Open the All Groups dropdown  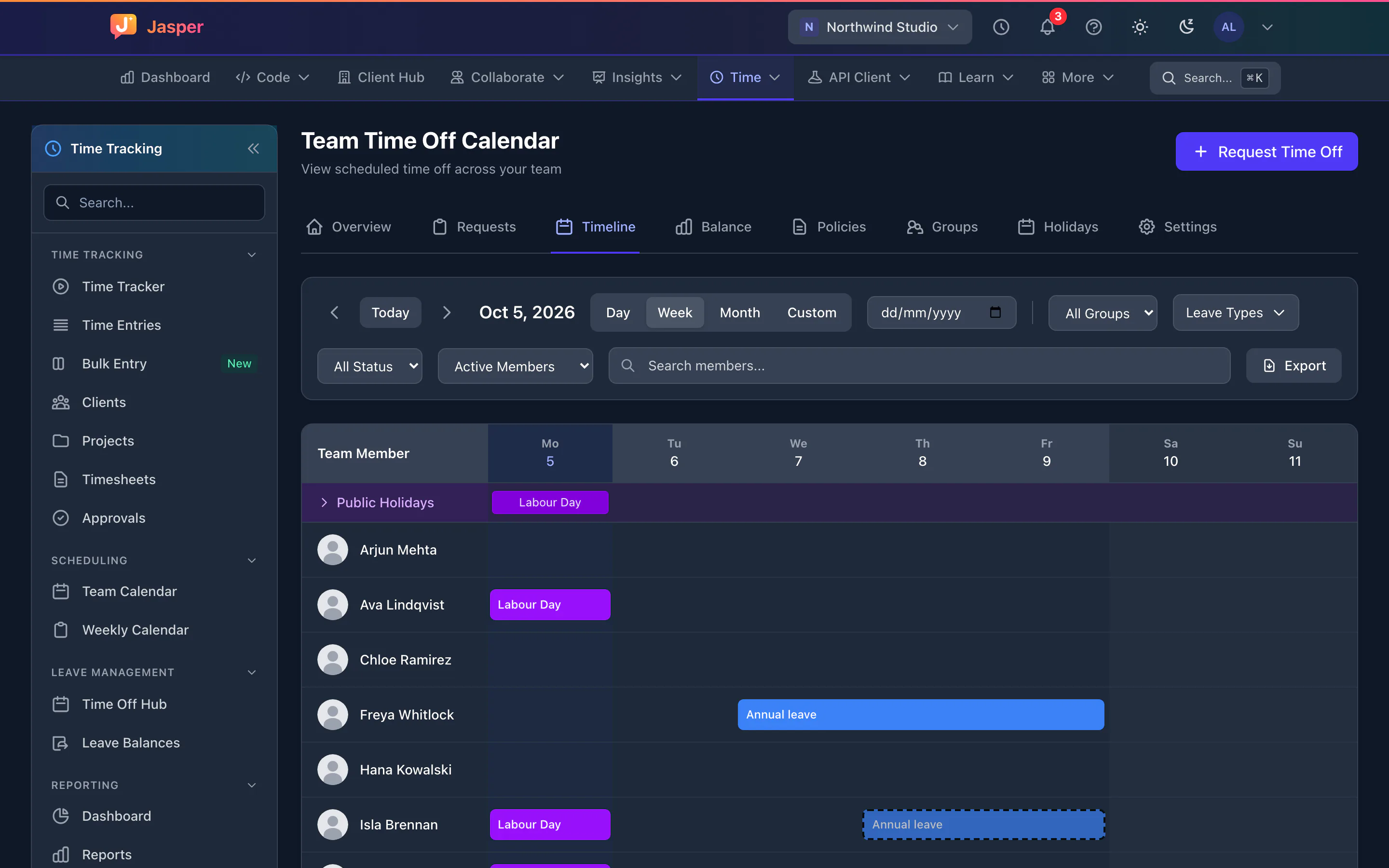click(1103, 313)
